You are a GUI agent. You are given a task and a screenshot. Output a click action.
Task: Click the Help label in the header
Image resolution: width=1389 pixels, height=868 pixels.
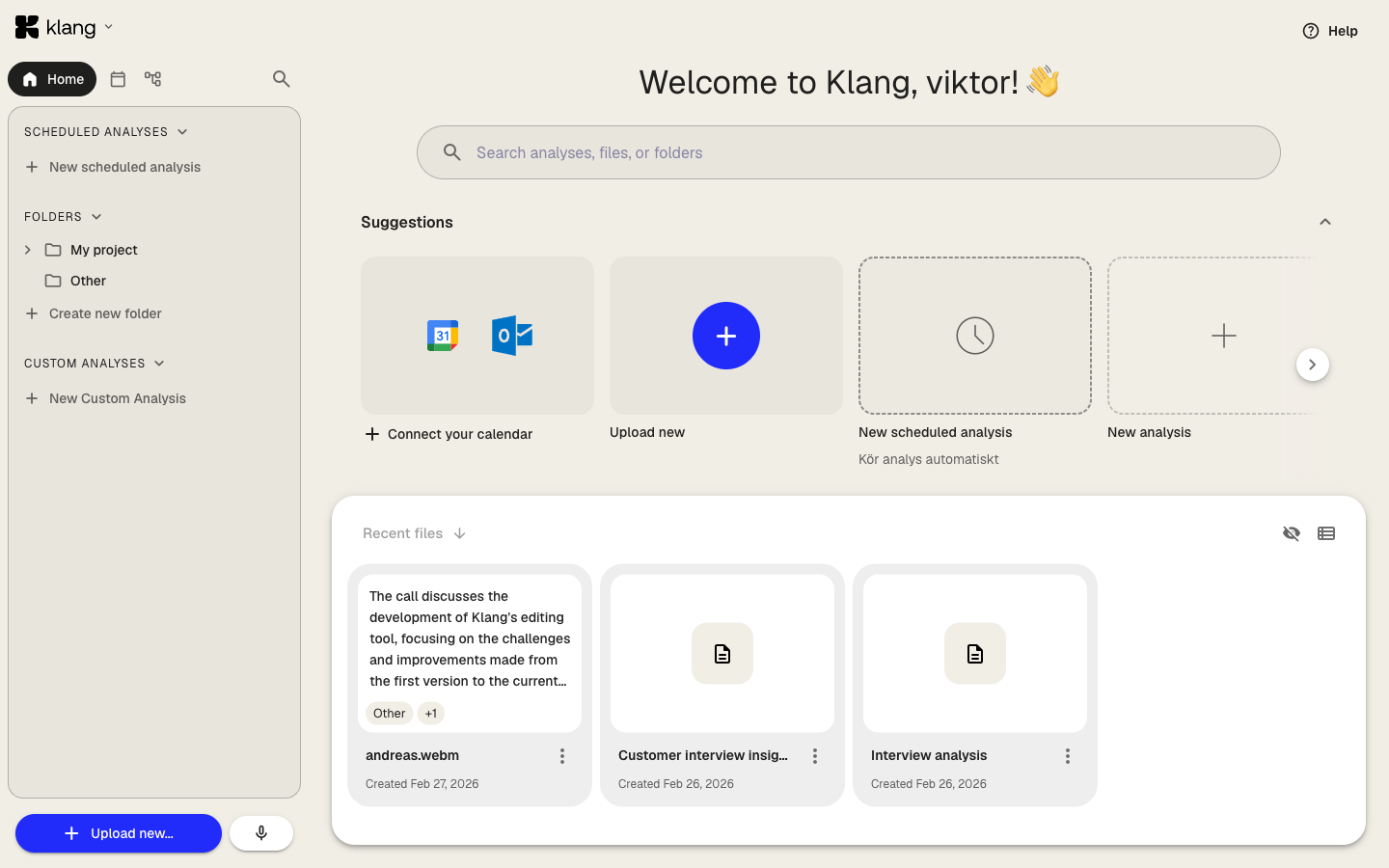tap(1343, 31)
